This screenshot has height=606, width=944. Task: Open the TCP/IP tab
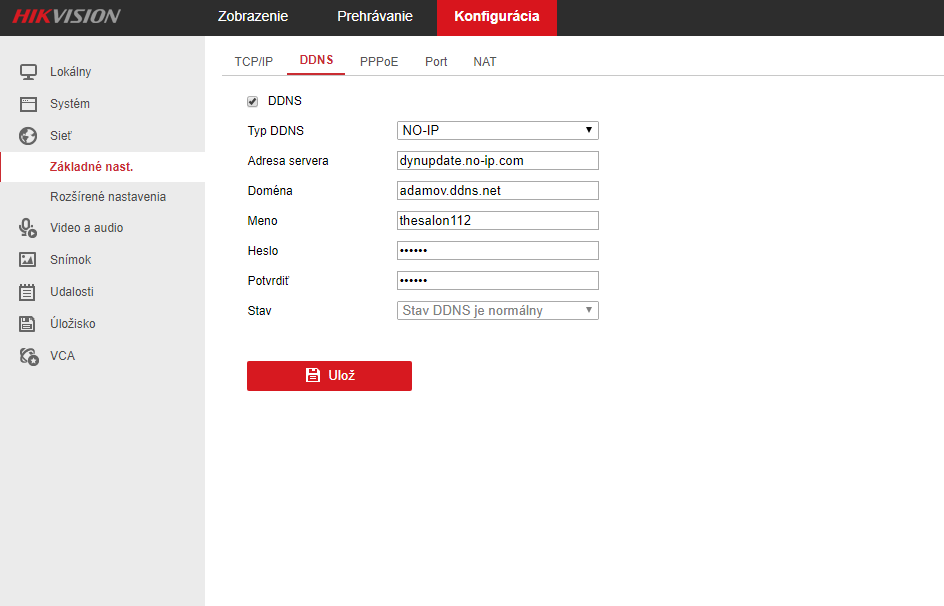(x=253, y=62)
